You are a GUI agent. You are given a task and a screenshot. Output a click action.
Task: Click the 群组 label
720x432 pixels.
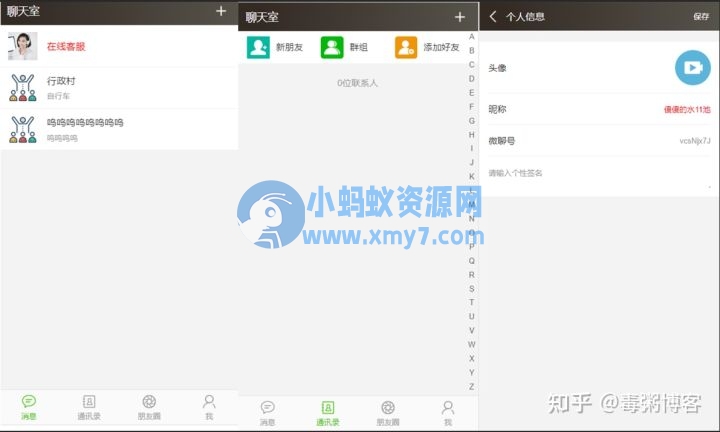point(359,47)
